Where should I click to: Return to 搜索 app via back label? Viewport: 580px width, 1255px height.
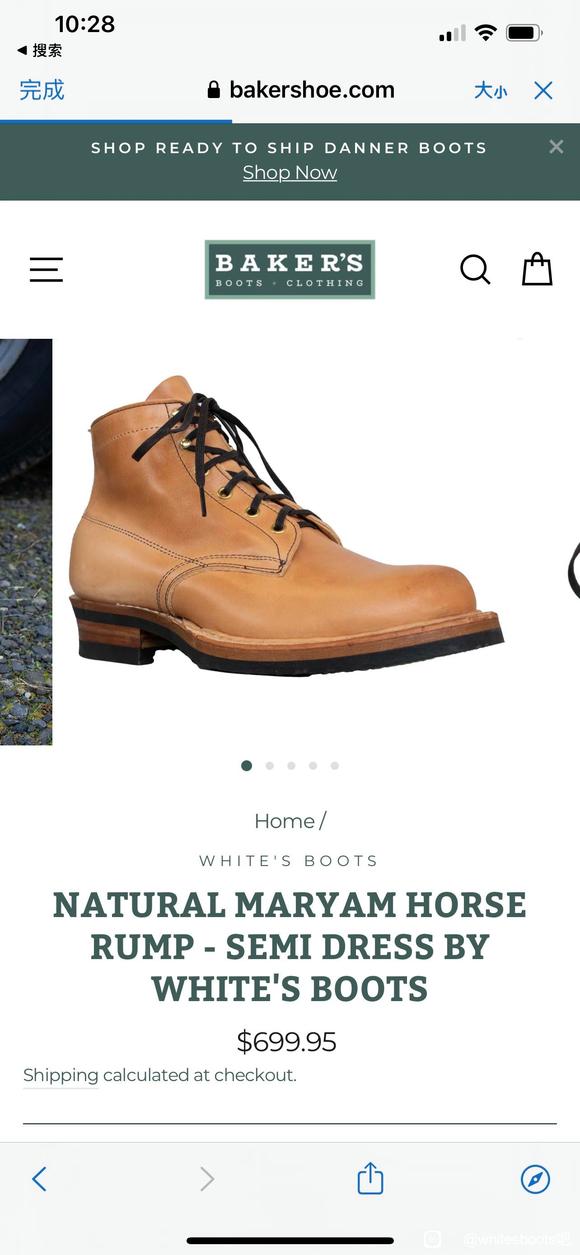pyautogui.click(x=40, y=50)
